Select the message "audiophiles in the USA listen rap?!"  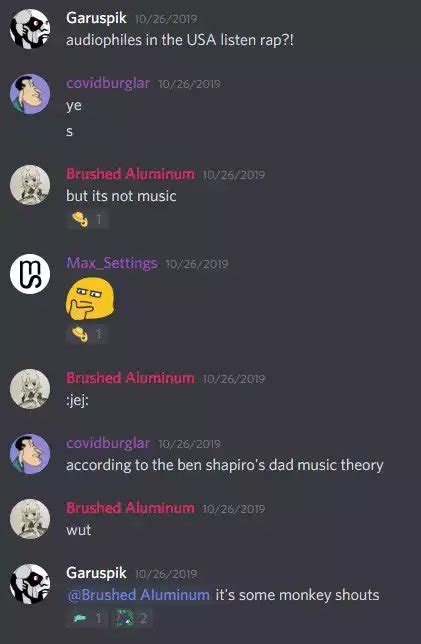180,40
